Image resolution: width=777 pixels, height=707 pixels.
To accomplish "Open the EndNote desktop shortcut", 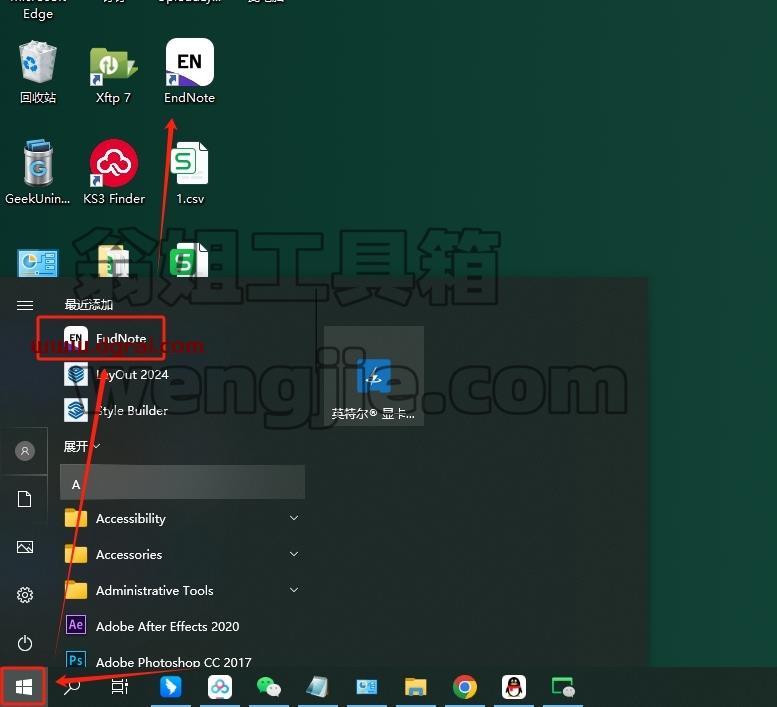I will click(190, 71).
